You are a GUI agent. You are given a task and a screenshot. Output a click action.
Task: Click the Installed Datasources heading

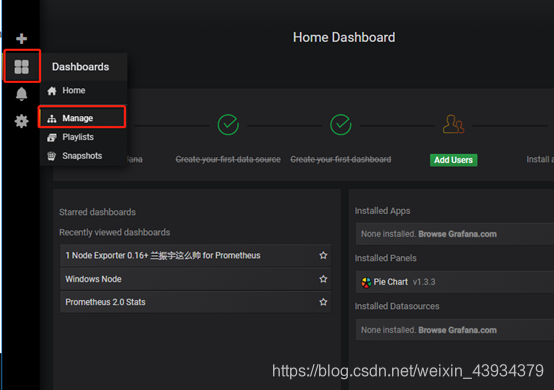397,306
